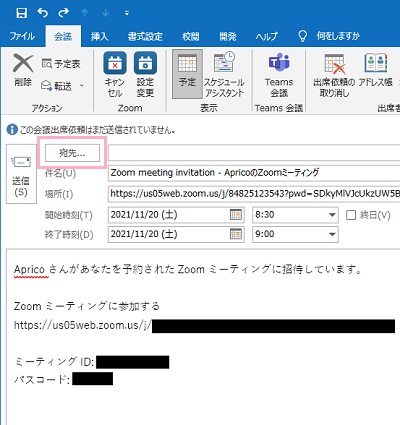Click the lightbulb Tell Me icon
Image resolution: width=400 pixels, height=425 pixels.
(x=302, y=36)
